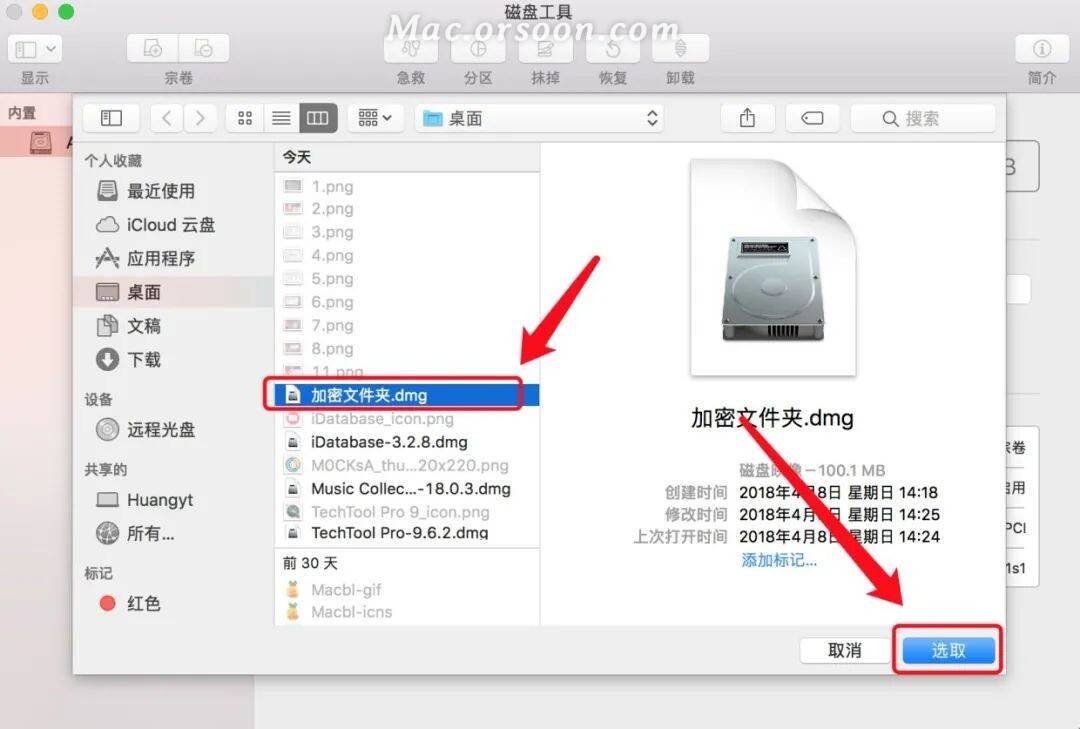Open the 桌面 path dropdown
1080x729 pixels.
point(538,117)
